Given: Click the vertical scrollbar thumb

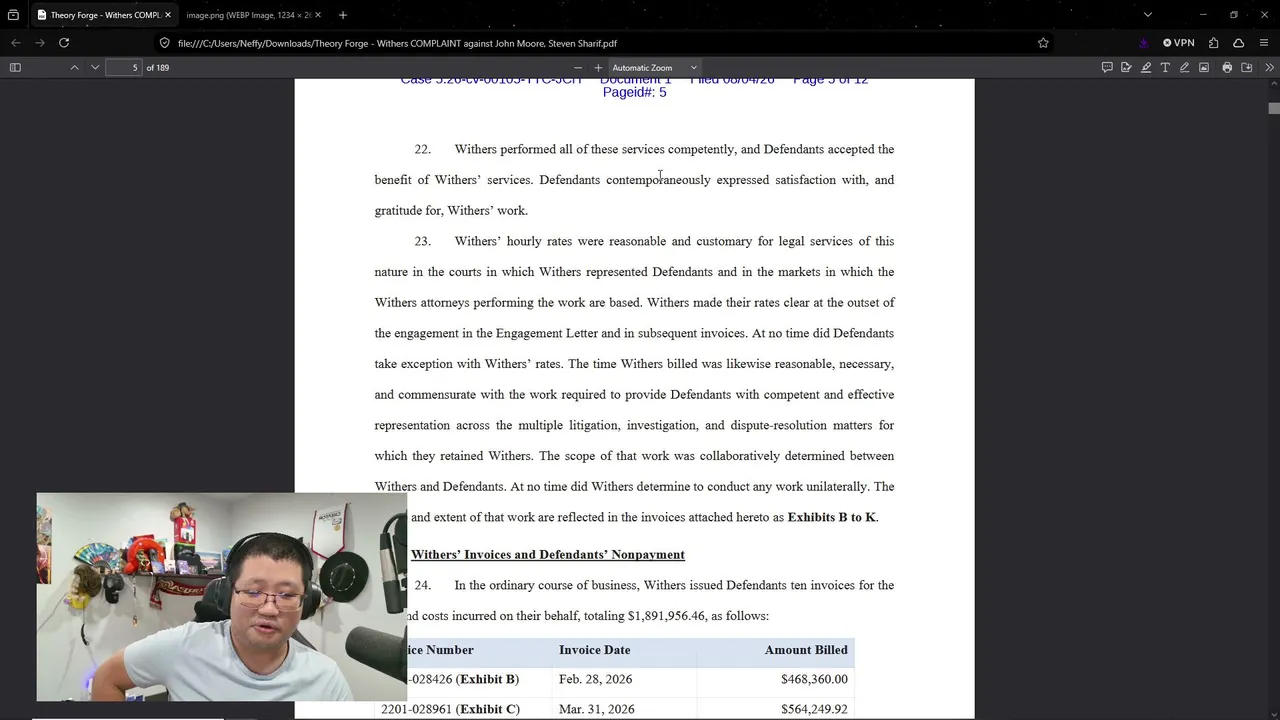Looking at the screenshot, I should (x=1273, y=108).
